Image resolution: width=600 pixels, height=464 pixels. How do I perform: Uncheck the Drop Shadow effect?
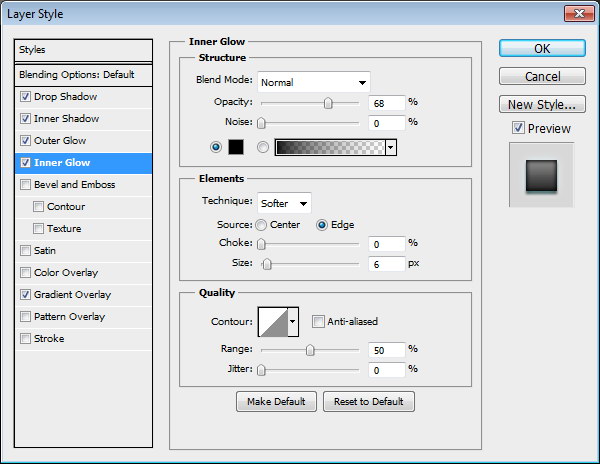click(x=25, y=97)
